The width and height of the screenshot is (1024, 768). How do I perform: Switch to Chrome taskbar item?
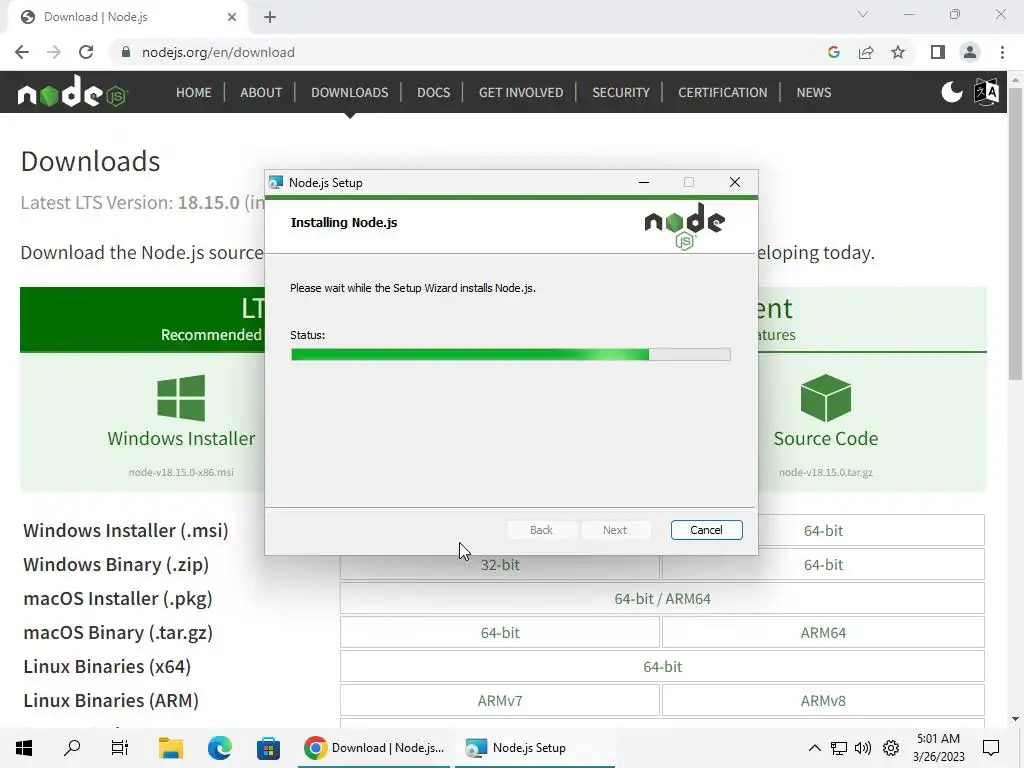(x=374, y=748)
